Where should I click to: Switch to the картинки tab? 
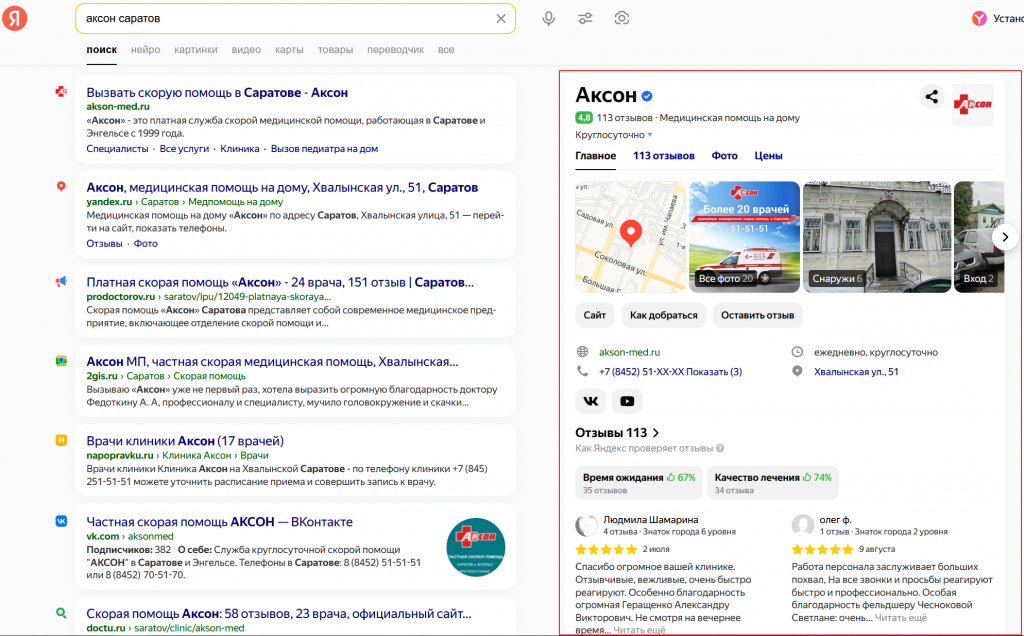coord(195,50)
